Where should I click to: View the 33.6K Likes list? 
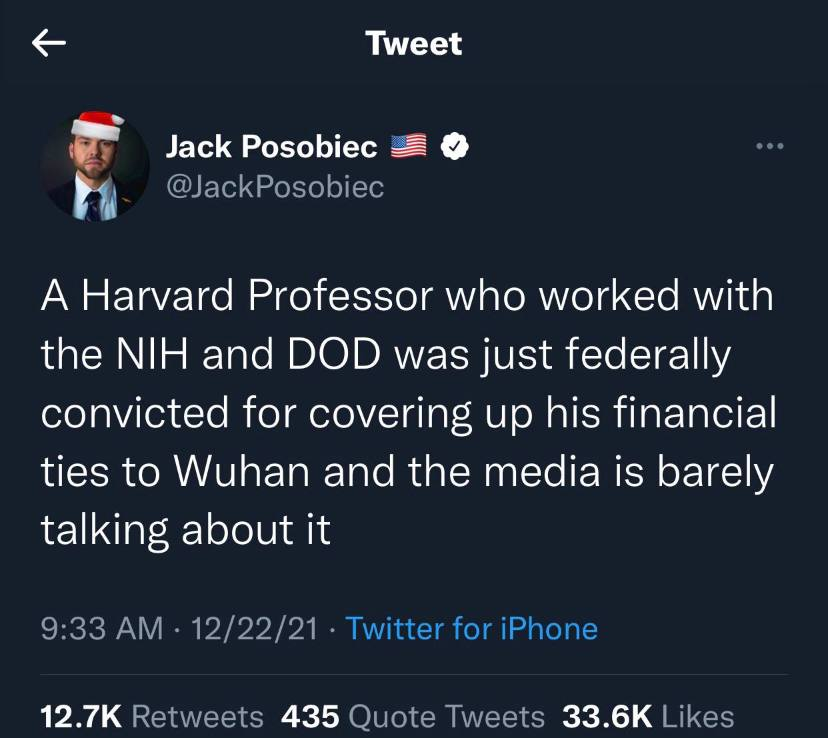click(x=648, y=716)
